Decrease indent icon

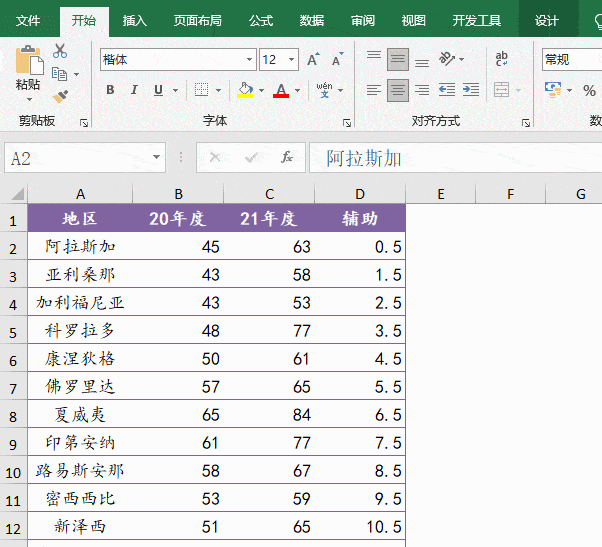pos(447,90)
